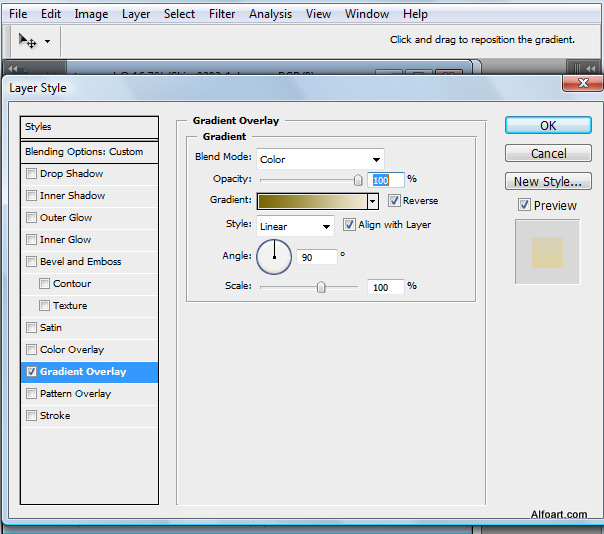Toggle the Preview checkbox
The width and height of the screenshot is (604, 534).
pos(524,205)
